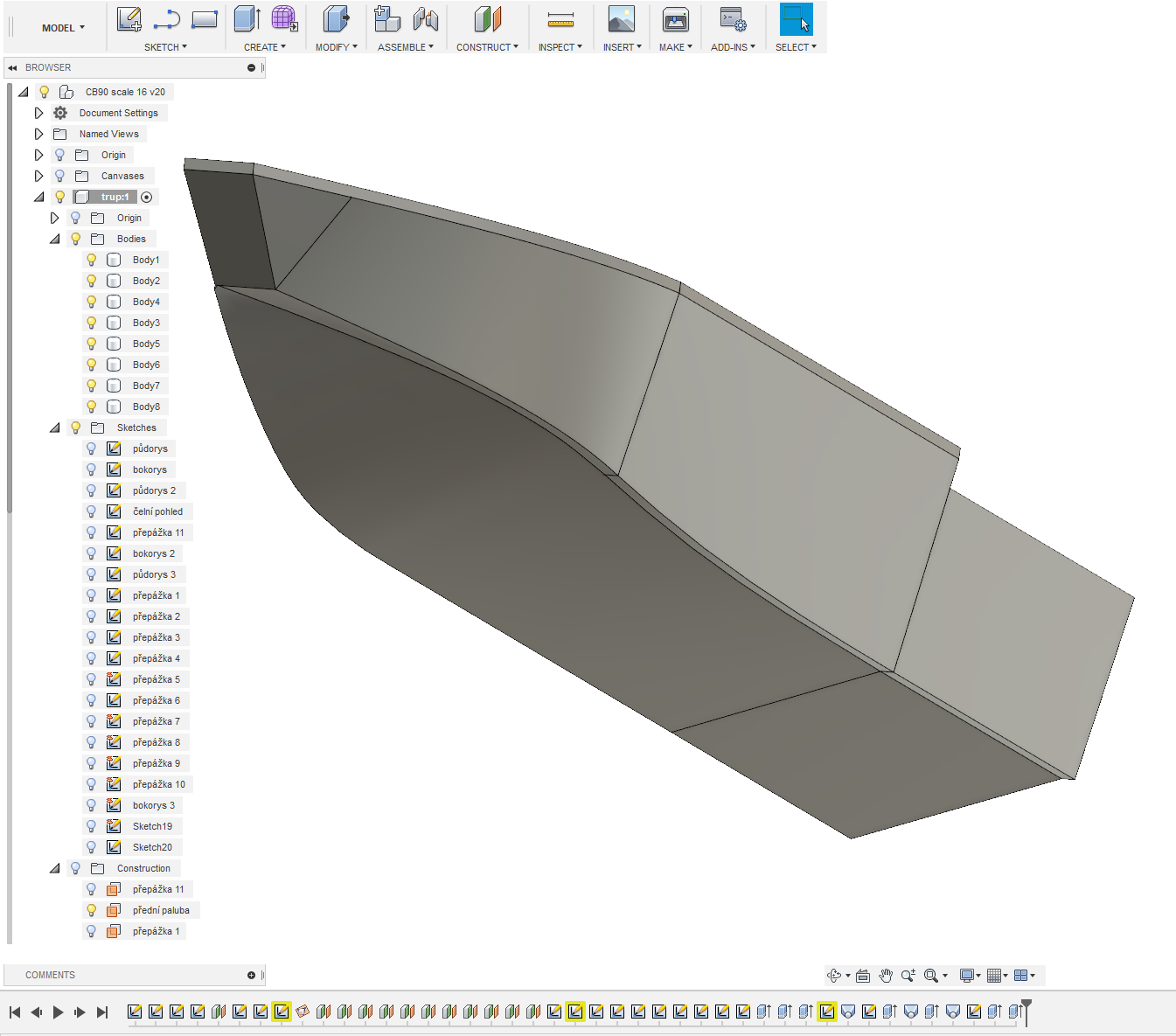Open the 3D Print make icon
This screenshot has height=1036, width=1176.
coord(675,19)
